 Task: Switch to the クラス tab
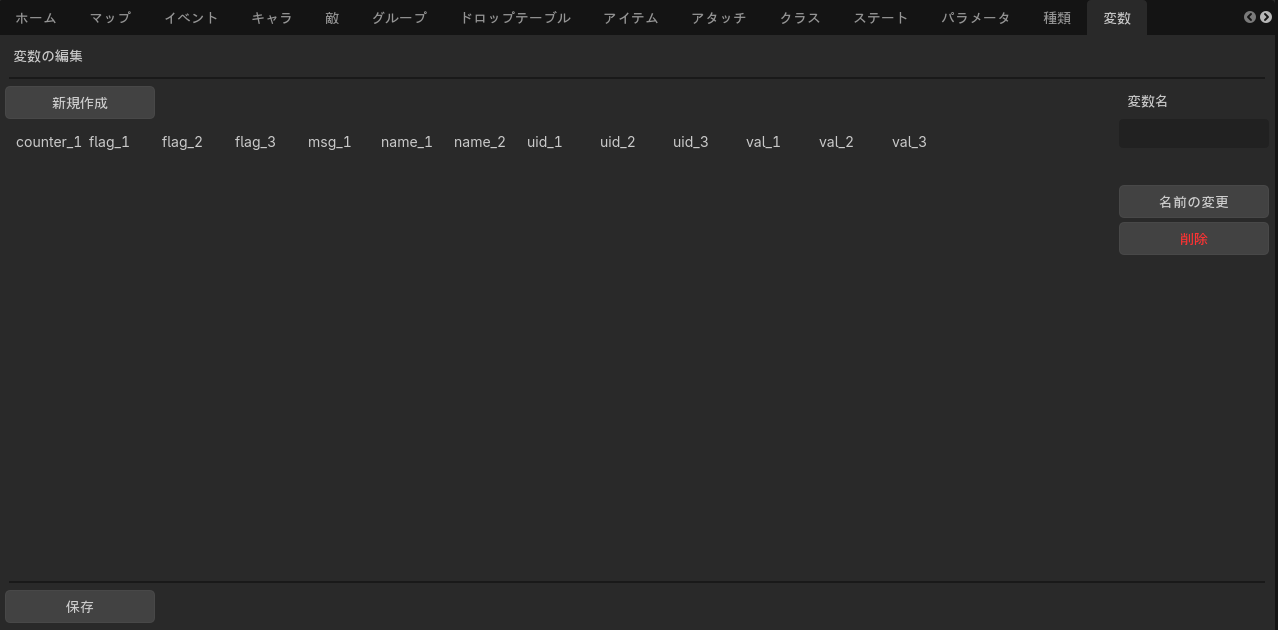coord(800,18)
